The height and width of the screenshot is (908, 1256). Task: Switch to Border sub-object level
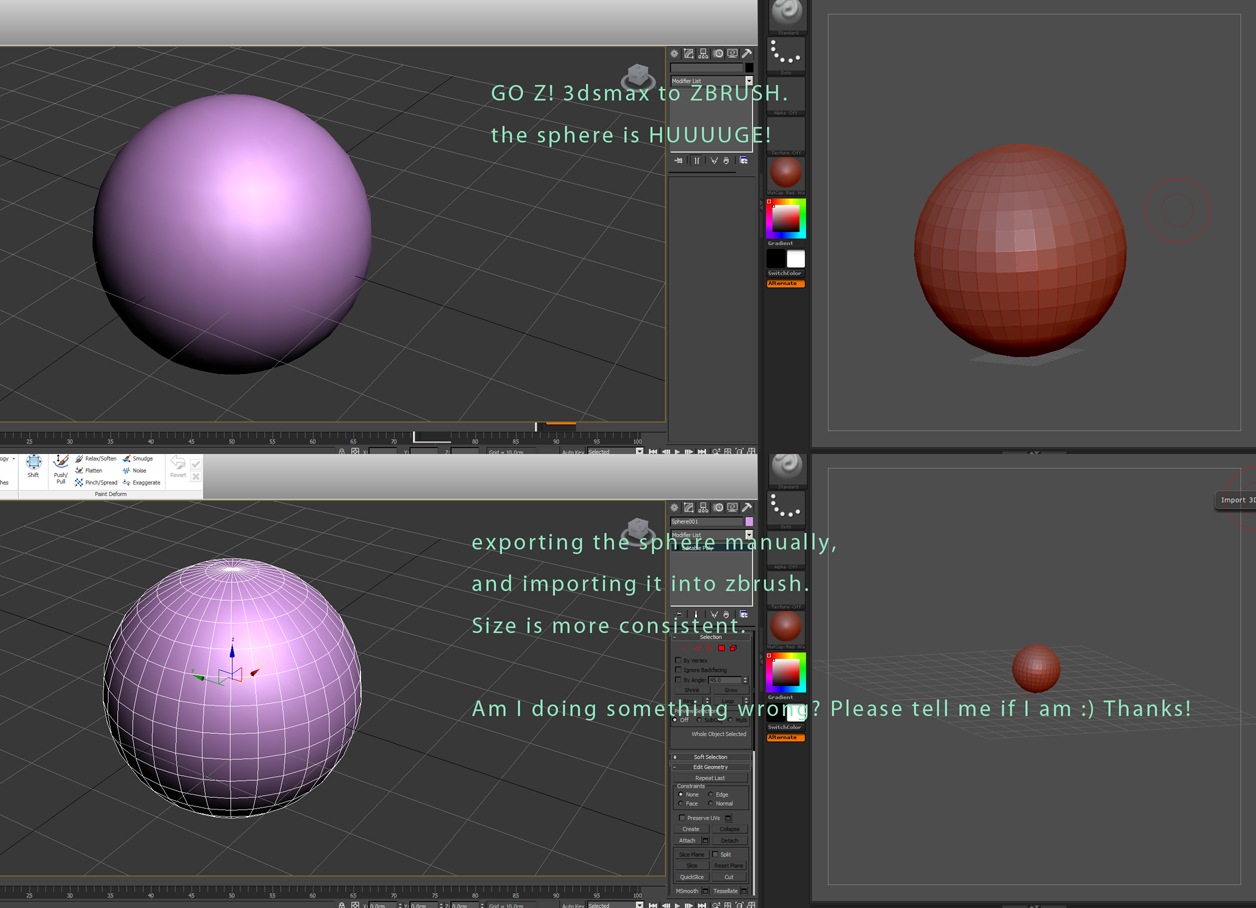tap(709, 648)
